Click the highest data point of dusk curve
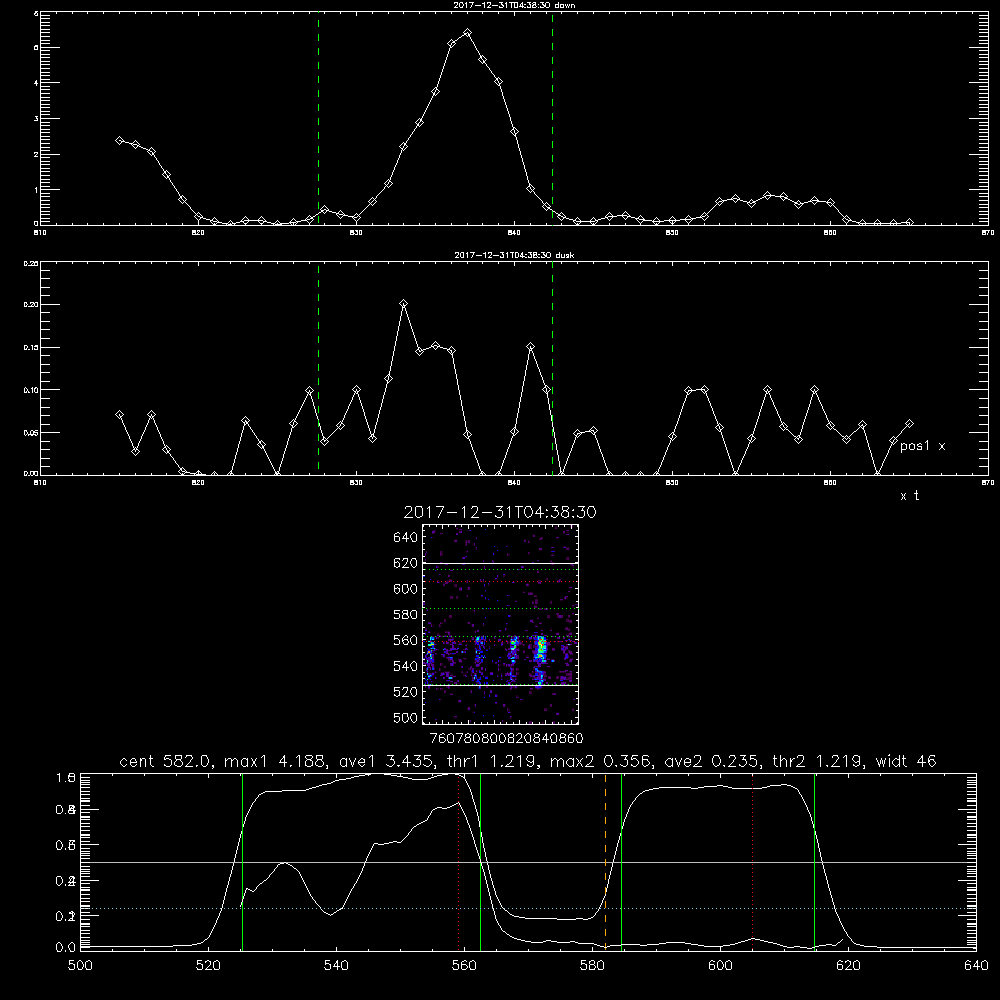This screenshot has width=1000, height=1000. [403, 304]
